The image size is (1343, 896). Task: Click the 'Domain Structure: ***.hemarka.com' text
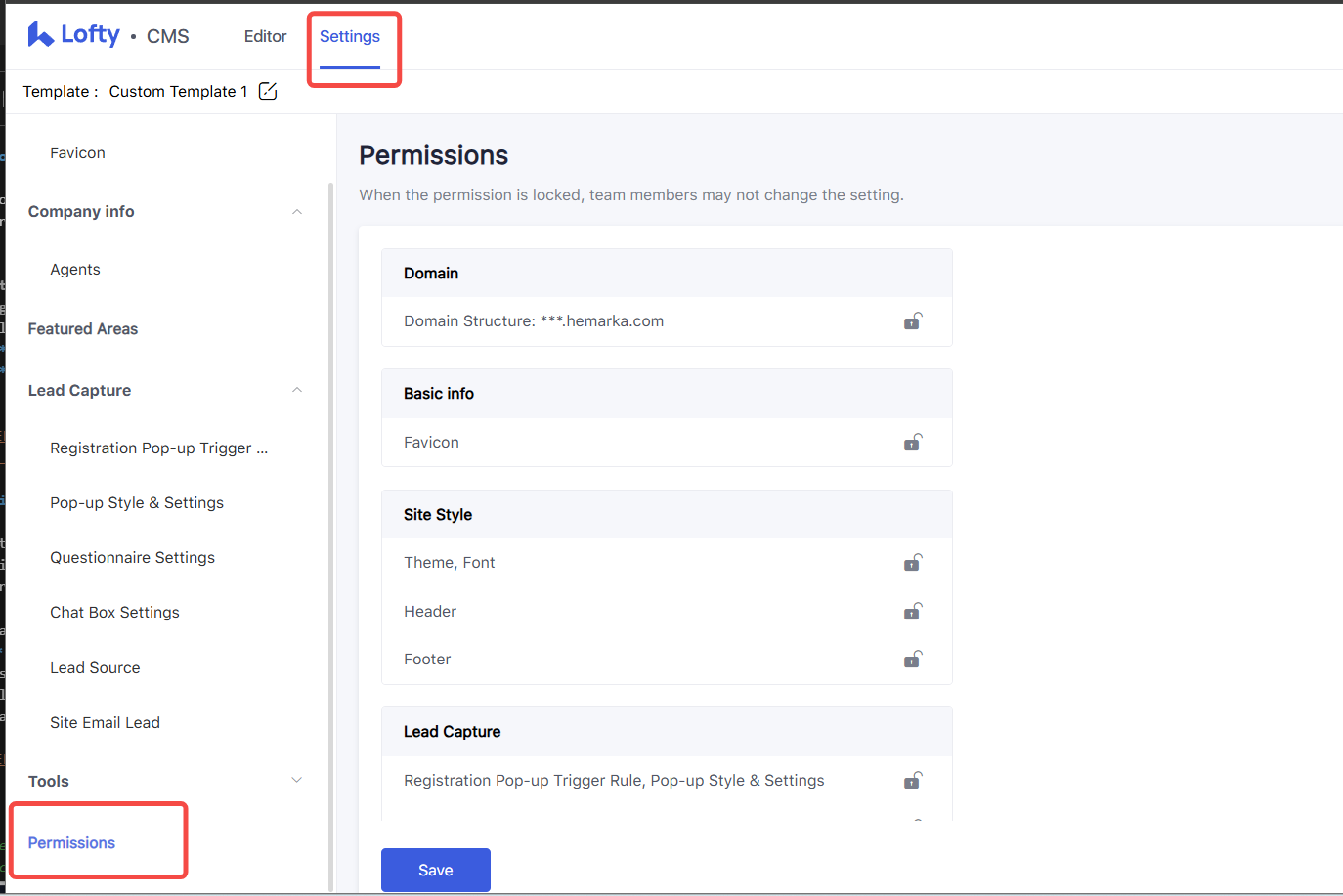pos(534,321)
